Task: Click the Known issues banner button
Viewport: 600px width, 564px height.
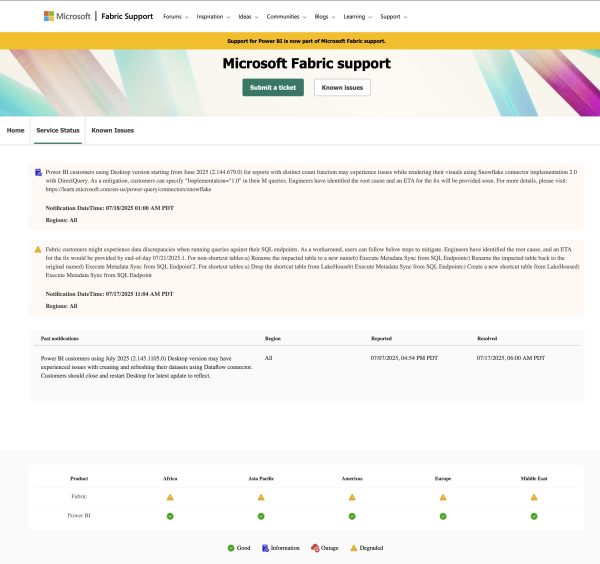Action: 342,88
